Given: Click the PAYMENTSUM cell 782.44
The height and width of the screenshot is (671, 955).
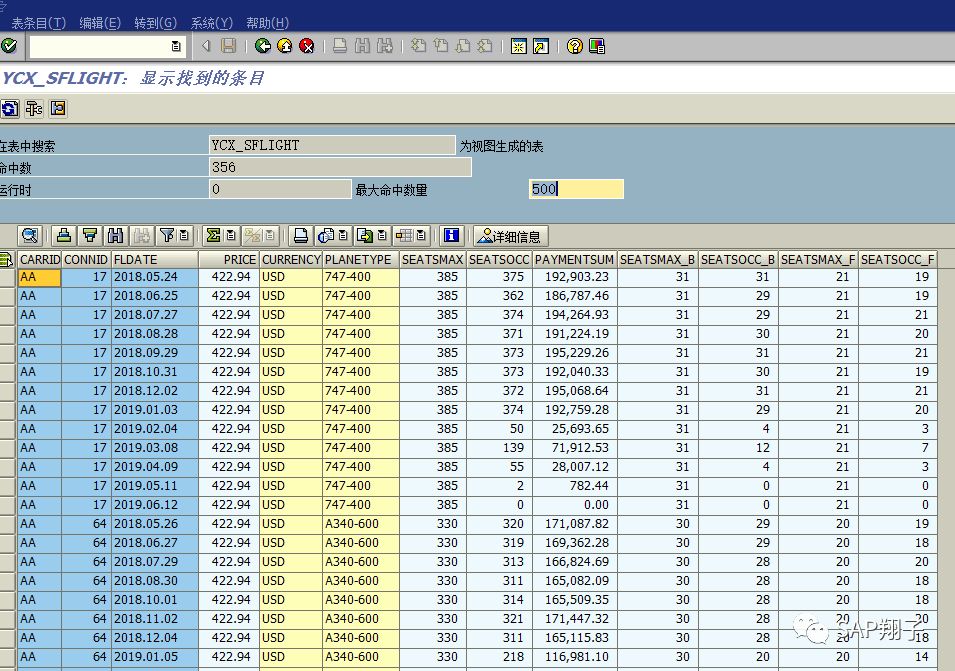Looking at the screenshot, I should [x=574, y=486].
